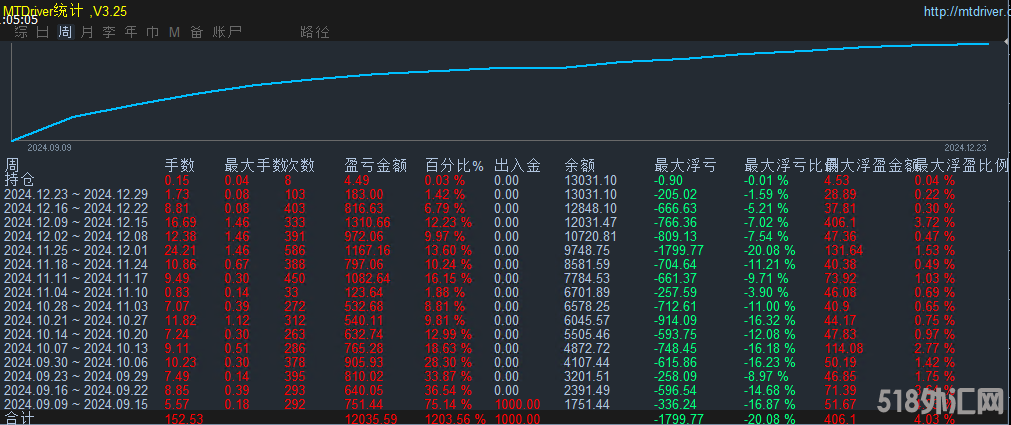Select week row 2024.11.25 ~ 2024.12.01

(76, 250)
